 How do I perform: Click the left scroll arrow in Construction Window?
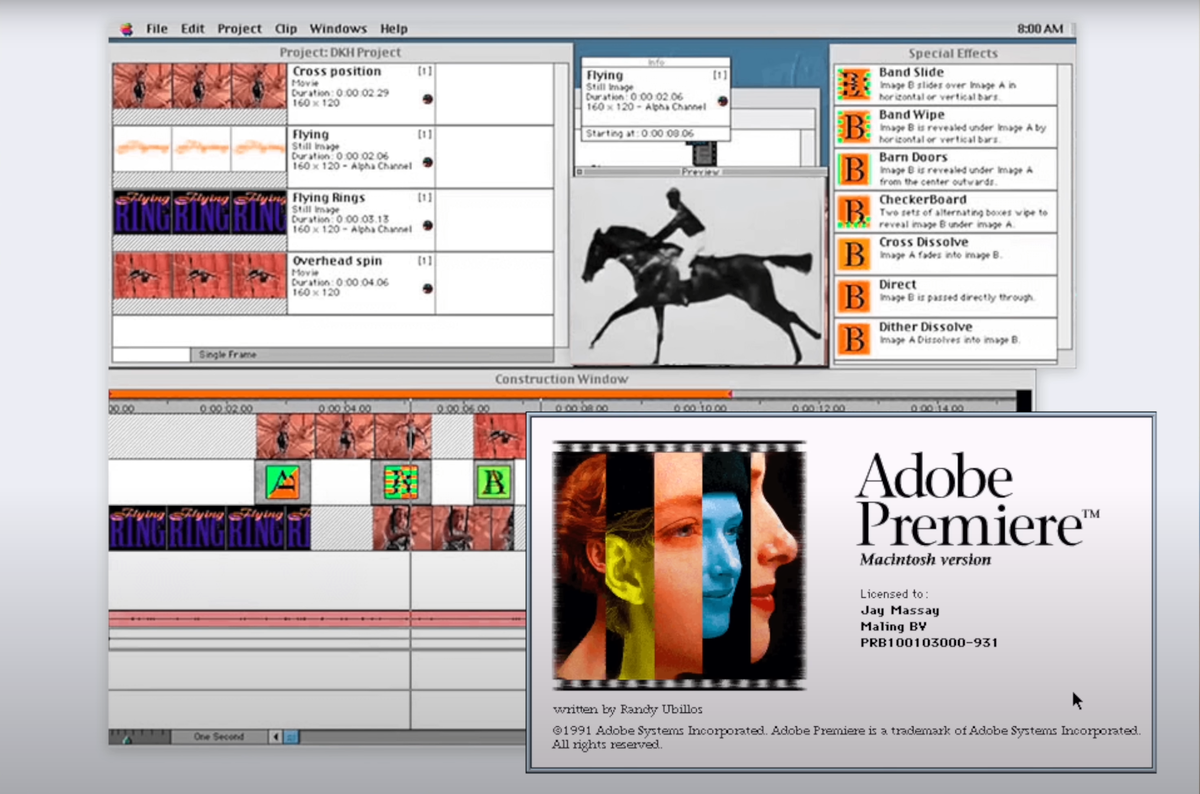click(276, 737)
